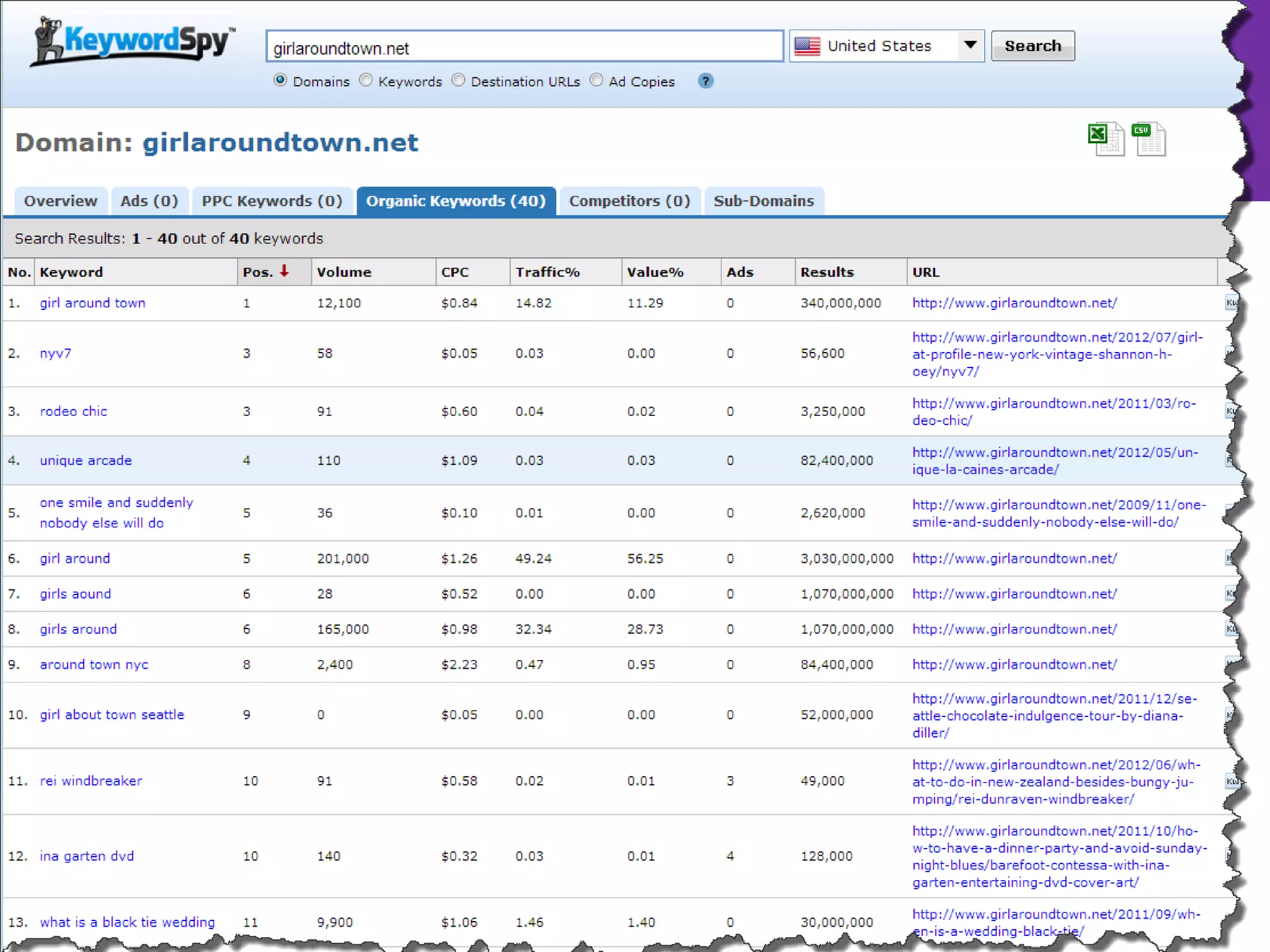Switch to the Sub-Domains tab
Image resolution: width=1270 pixels, height=952 pixels.
tap(763, 201)
